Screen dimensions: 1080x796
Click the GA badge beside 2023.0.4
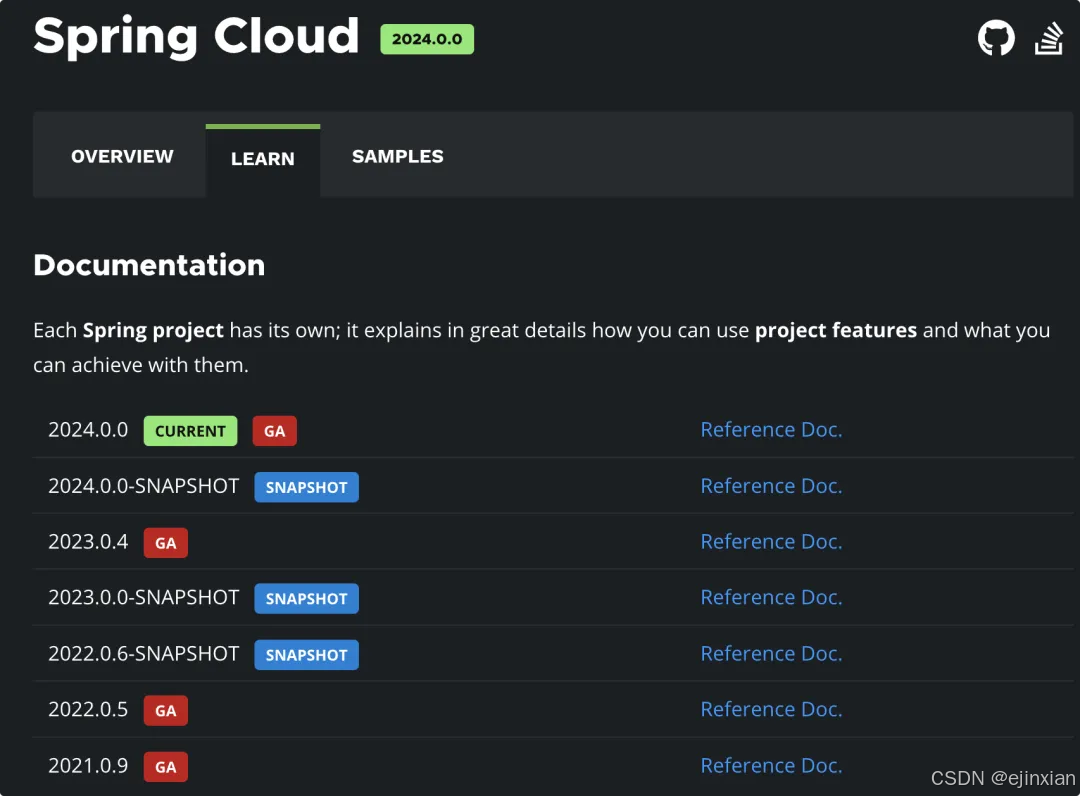(166, 543)
